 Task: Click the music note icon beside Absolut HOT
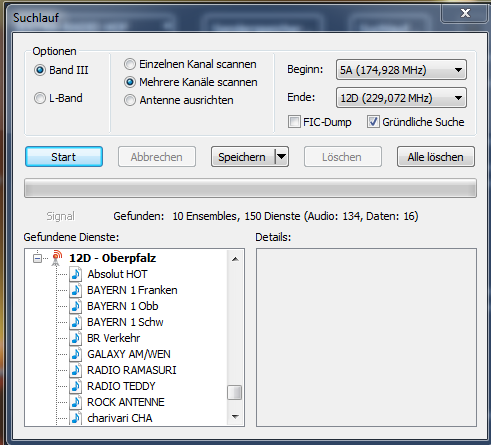tap(76, 274)
